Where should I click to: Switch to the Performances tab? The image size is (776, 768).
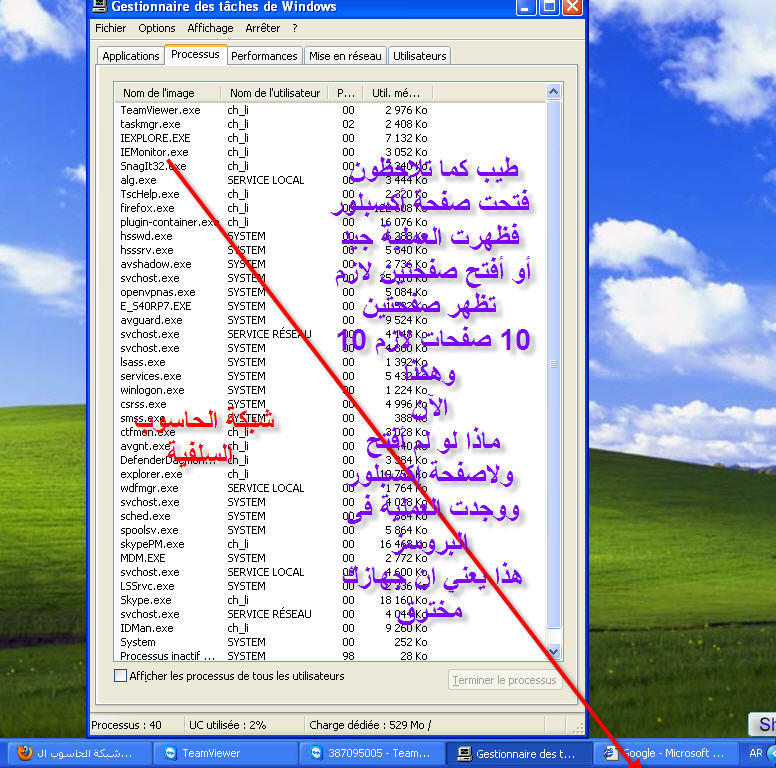coord(264,56)
